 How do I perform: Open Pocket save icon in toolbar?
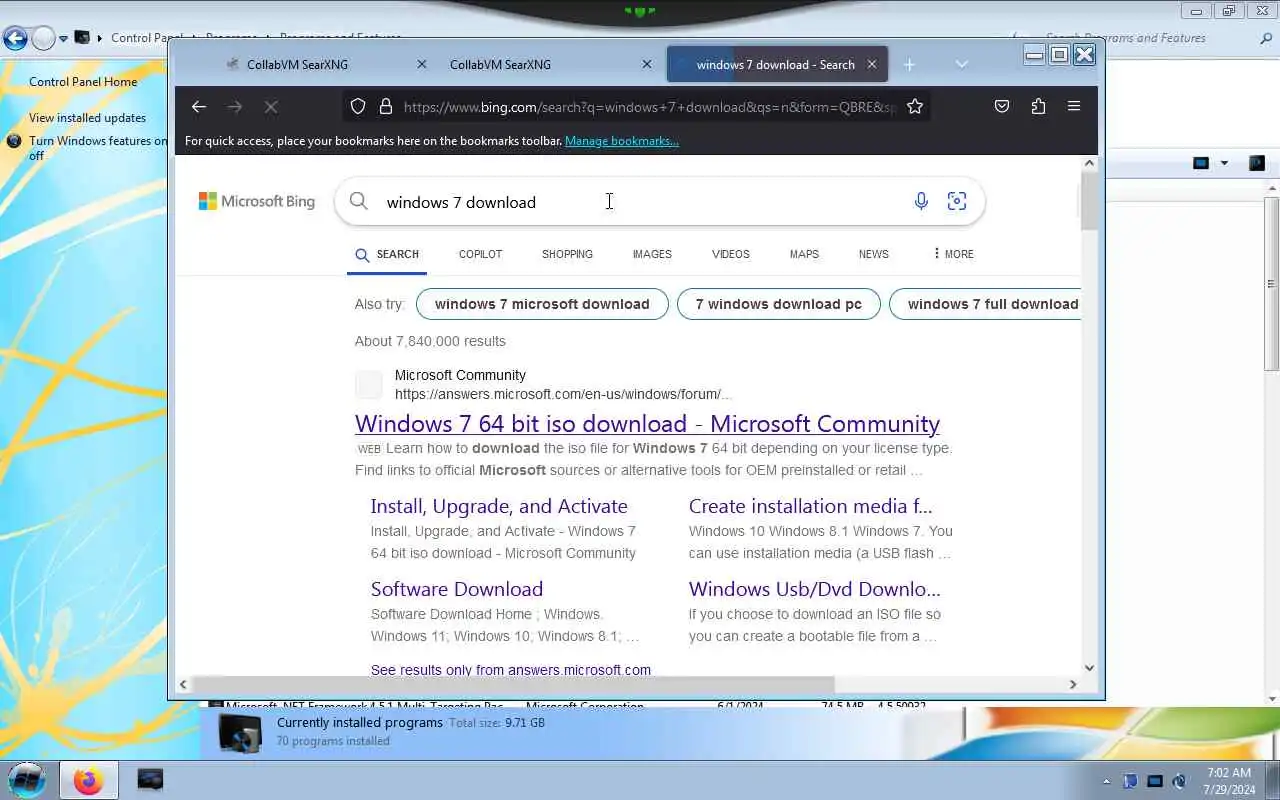[x=1002, y=107]
